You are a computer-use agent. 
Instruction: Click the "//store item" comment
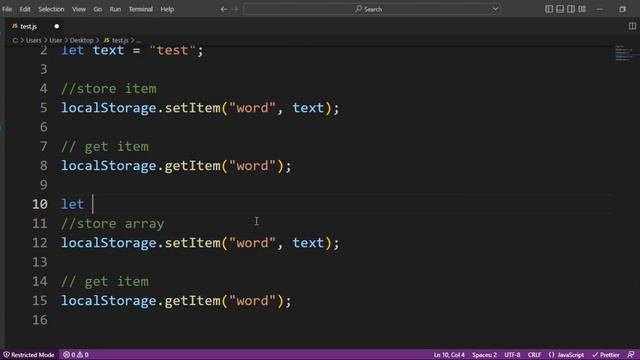pyautogui.click(x=109, y=89)
